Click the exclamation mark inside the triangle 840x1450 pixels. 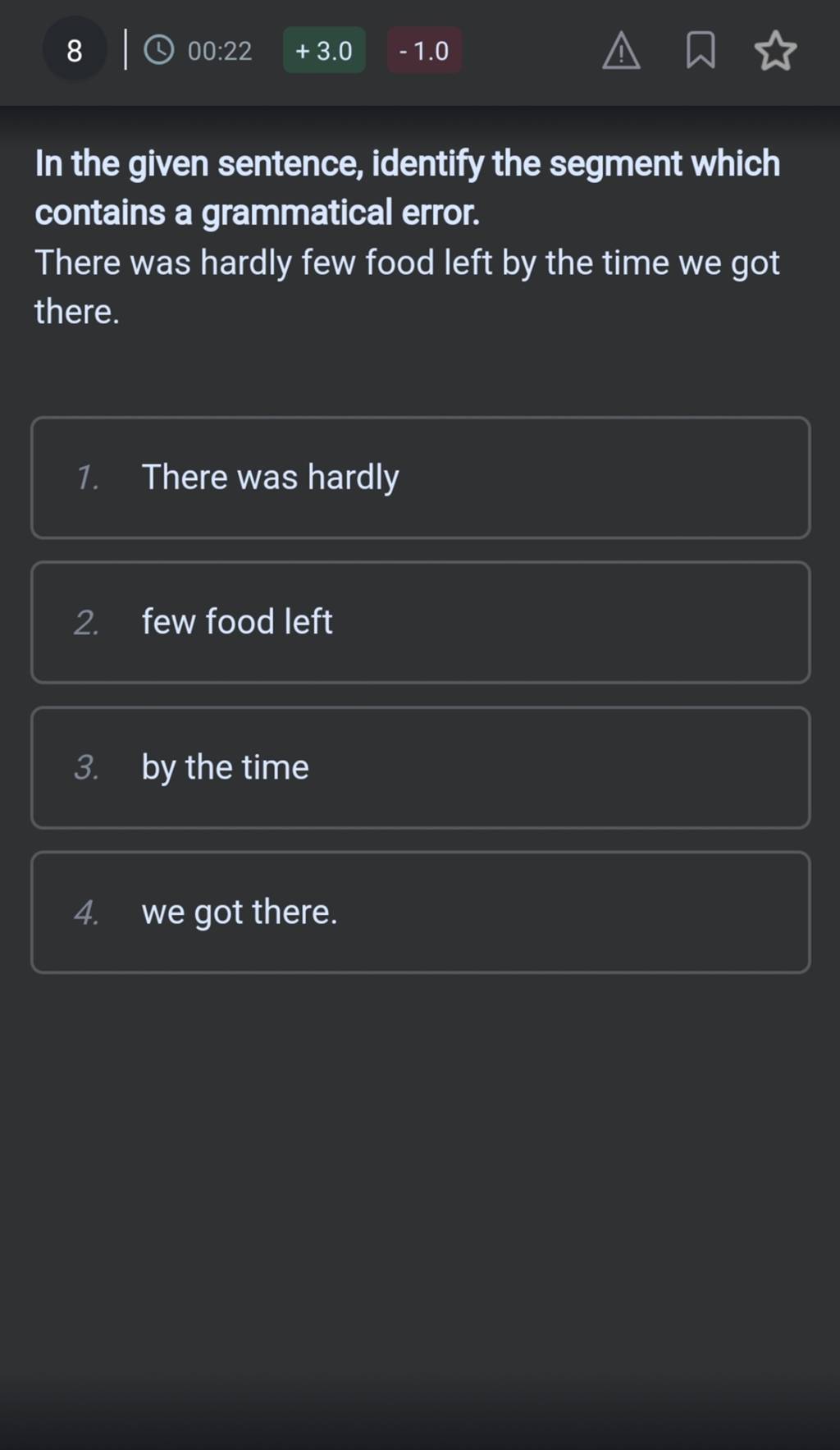[621, 53]
